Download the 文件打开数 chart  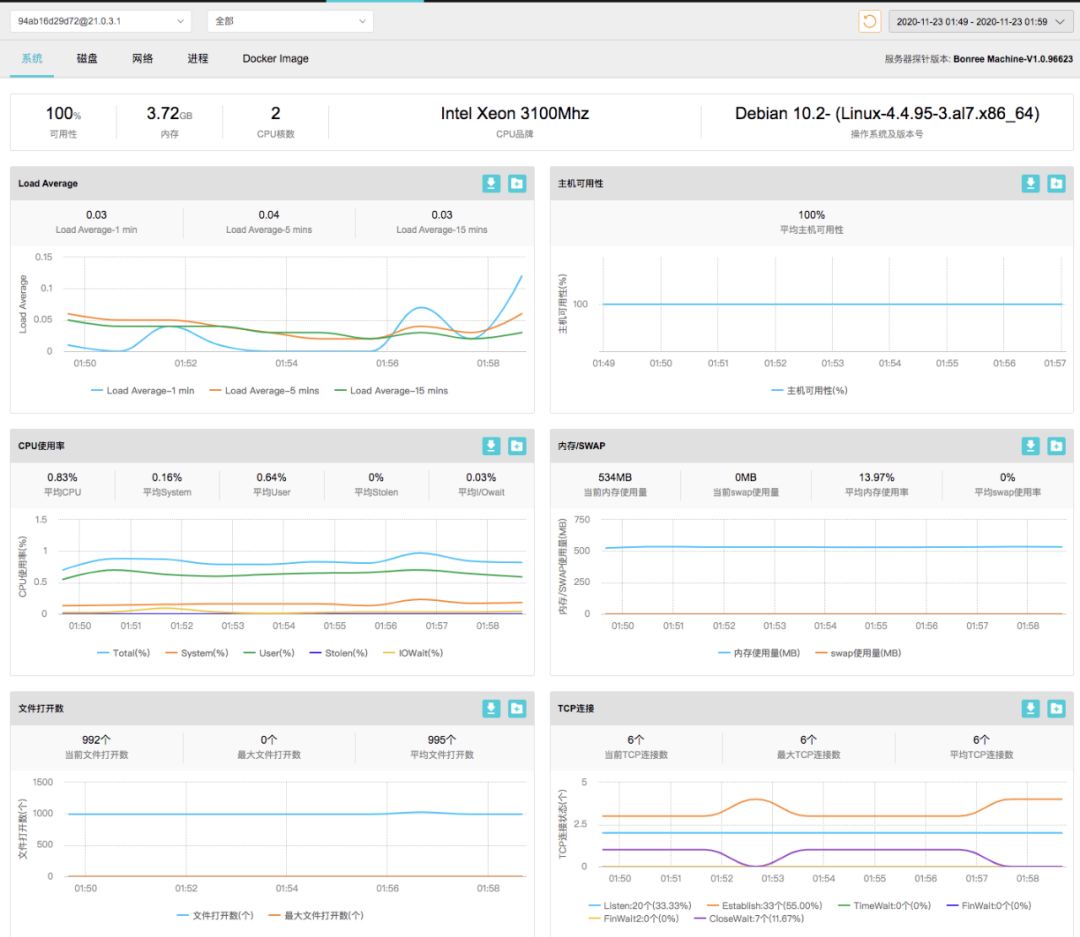[x=491, y=708]
